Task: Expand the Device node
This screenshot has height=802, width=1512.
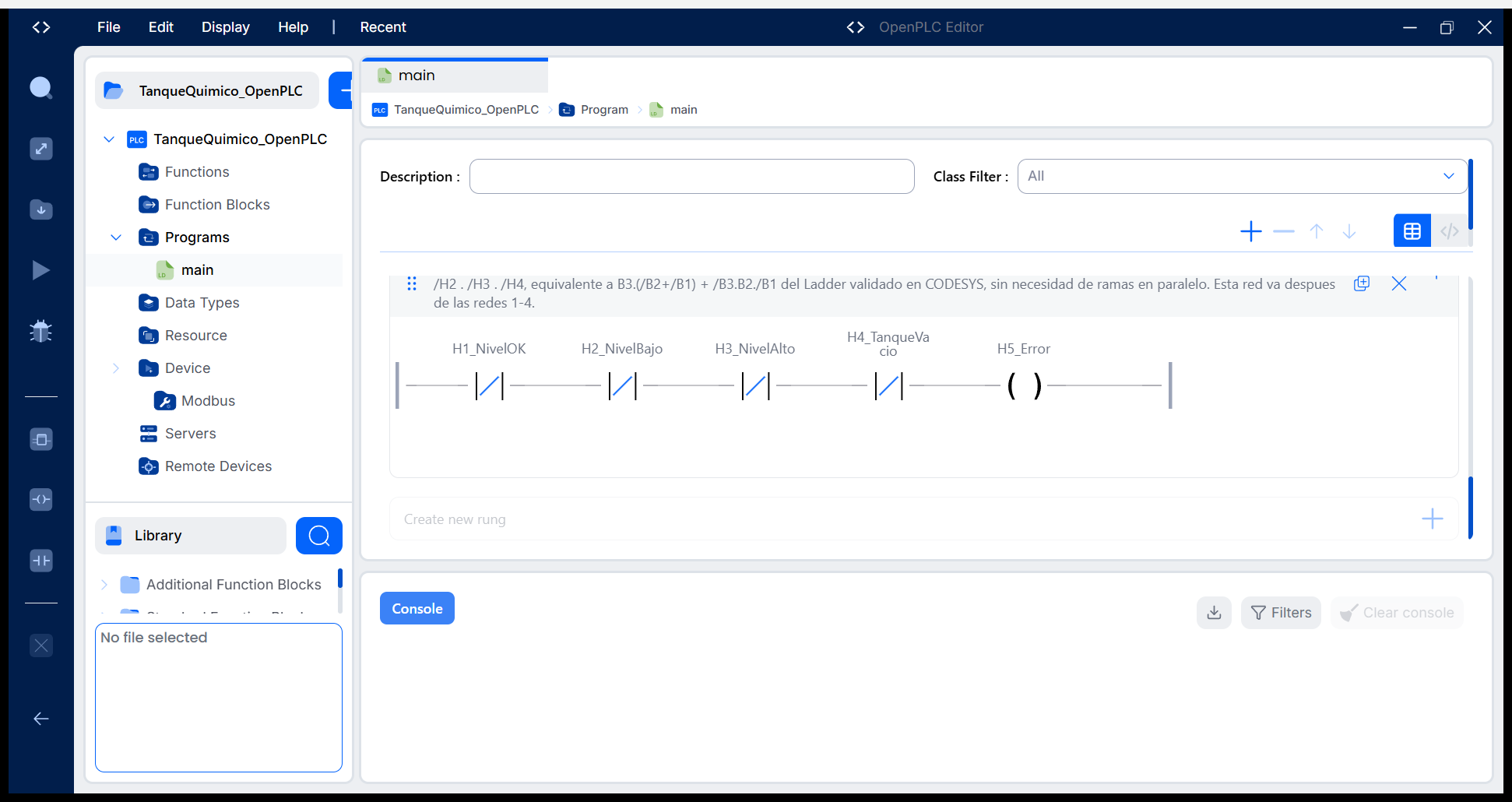Action: click(x=116, y=368)
